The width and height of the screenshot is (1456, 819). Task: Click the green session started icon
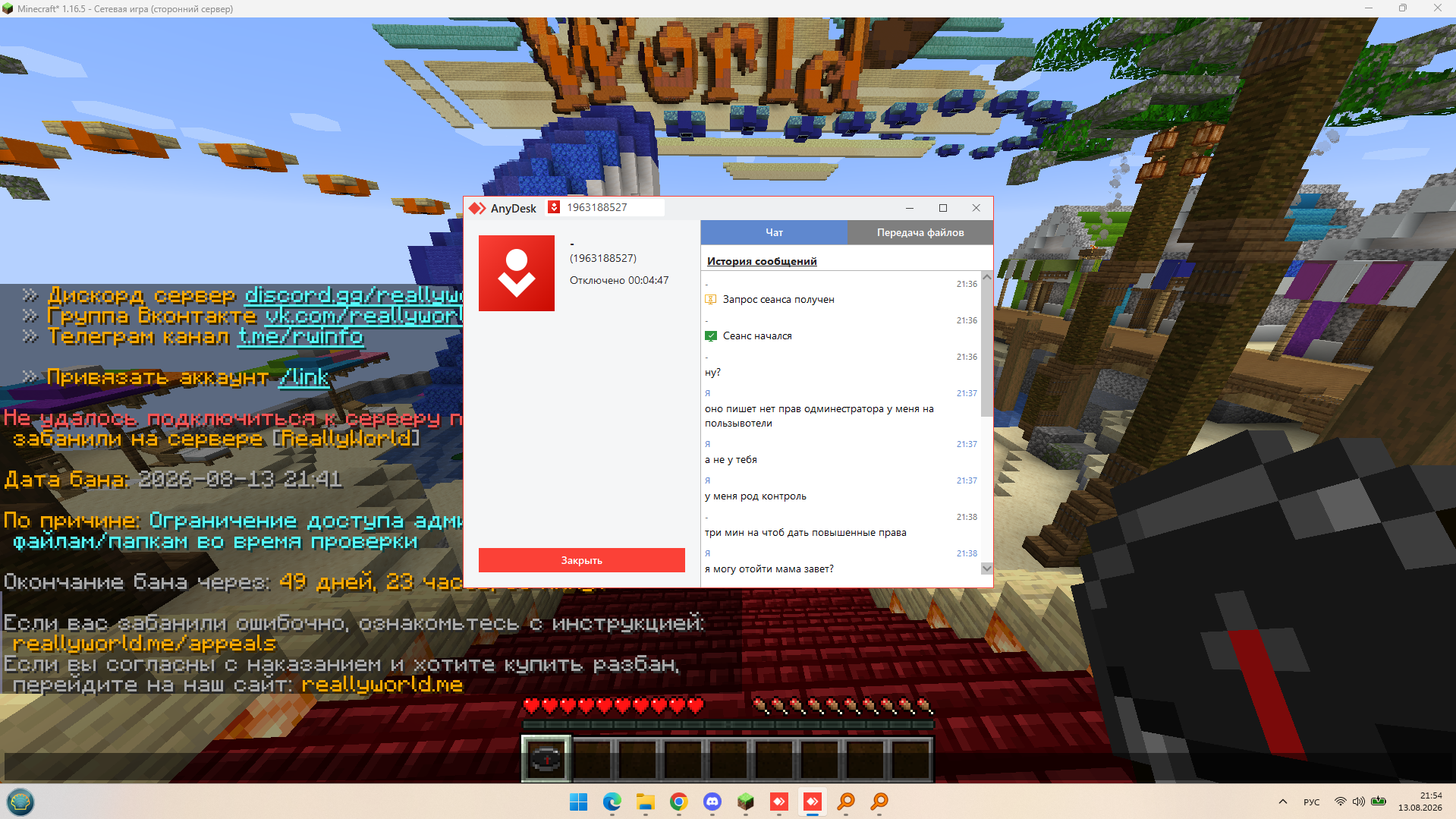pyautogui.click(x=711, y=336)
